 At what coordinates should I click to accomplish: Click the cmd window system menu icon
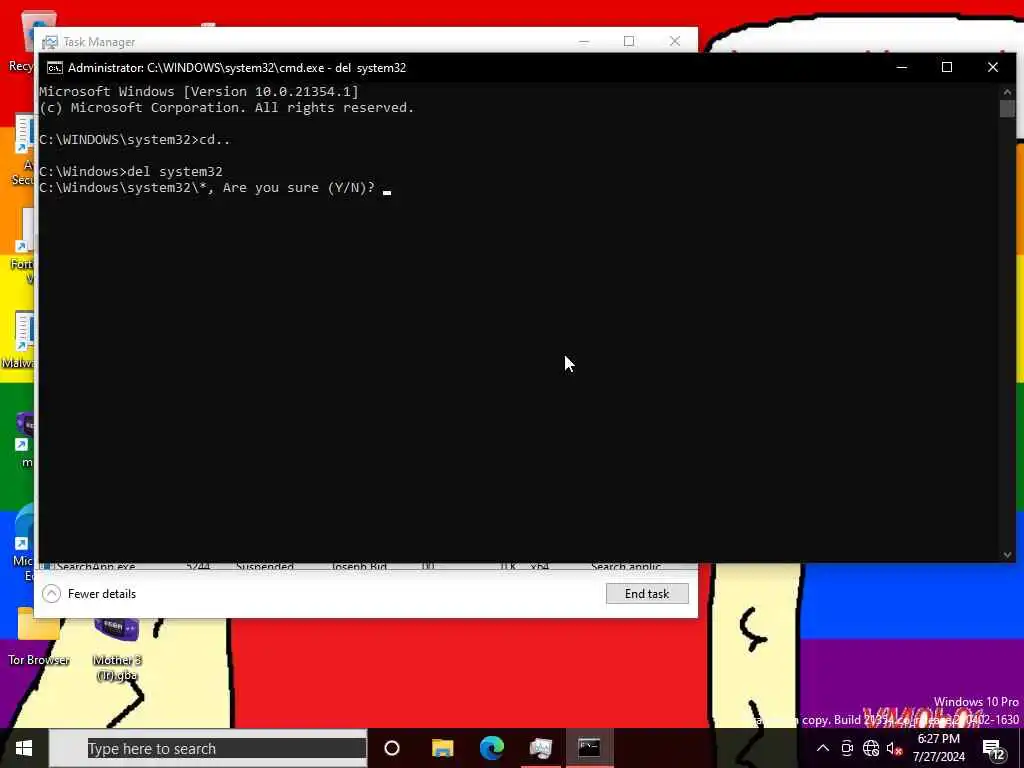click(x=55, y=68)
